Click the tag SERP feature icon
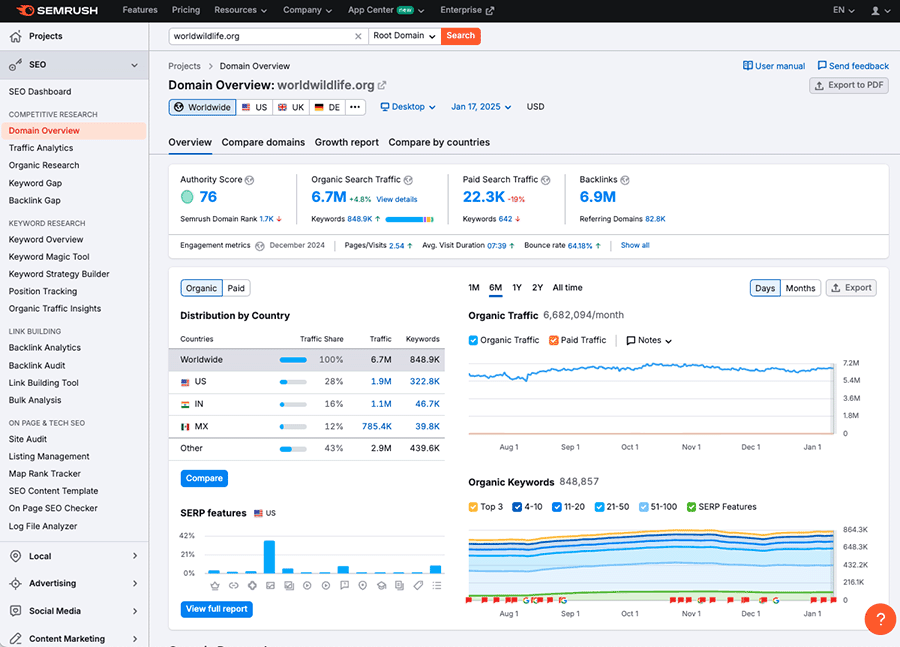 (x=418, y=586)
